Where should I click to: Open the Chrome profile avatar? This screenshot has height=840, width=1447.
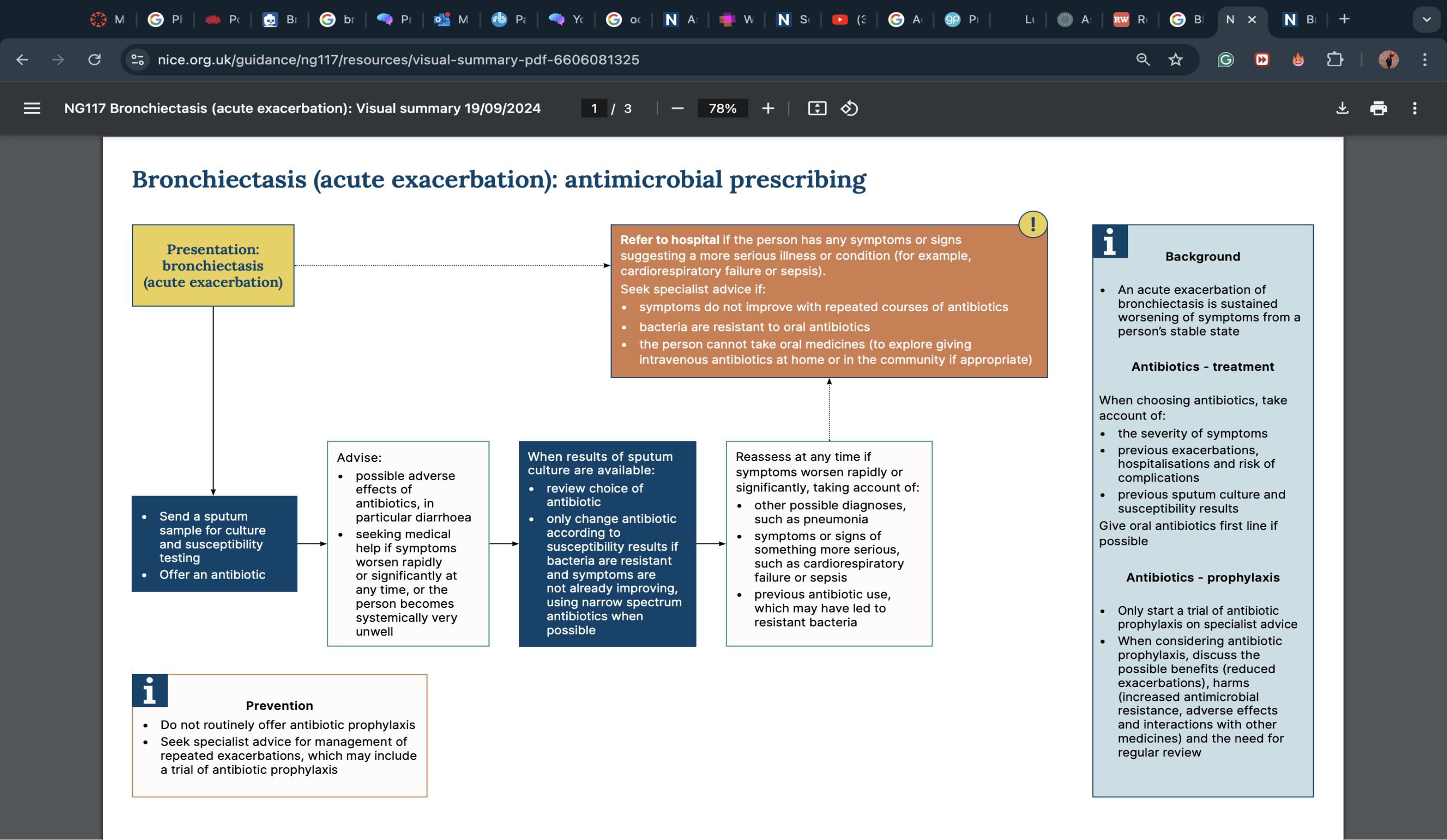pyautogui.click(x=1389, y=60)
